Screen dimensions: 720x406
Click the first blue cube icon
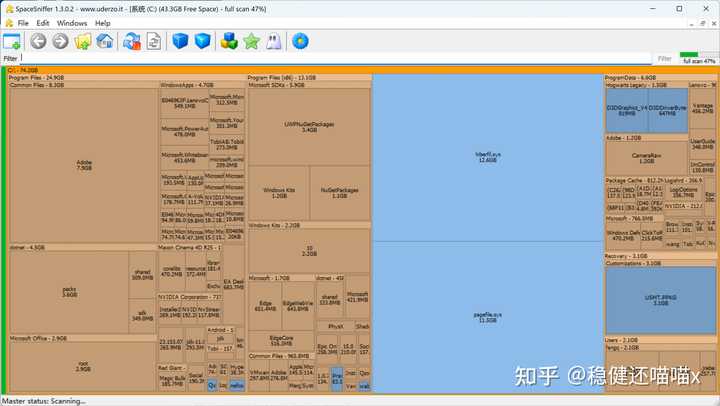pos(180,41)
